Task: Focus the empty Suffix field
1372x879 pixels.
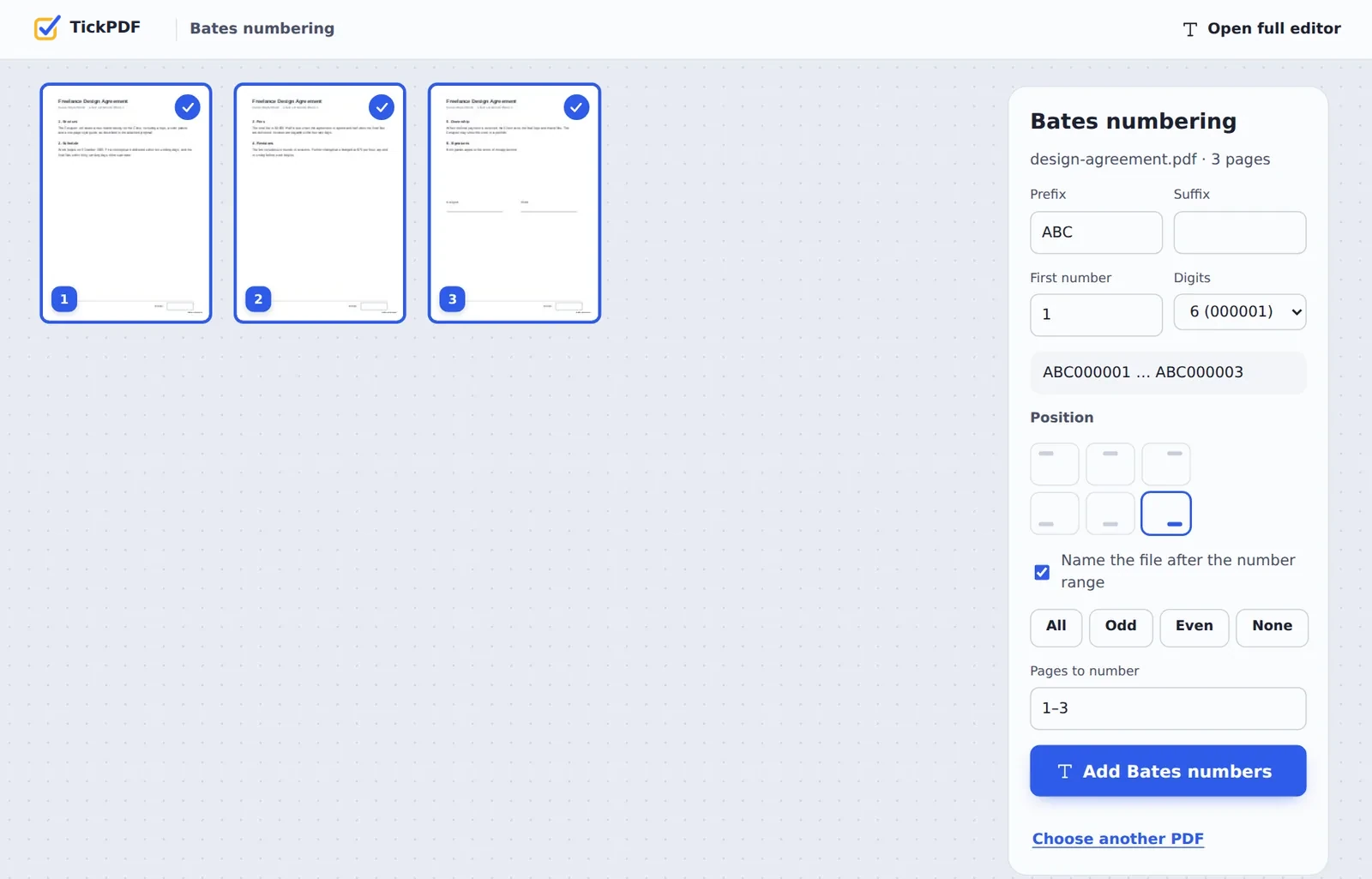Action: [x=1239, y=232]
